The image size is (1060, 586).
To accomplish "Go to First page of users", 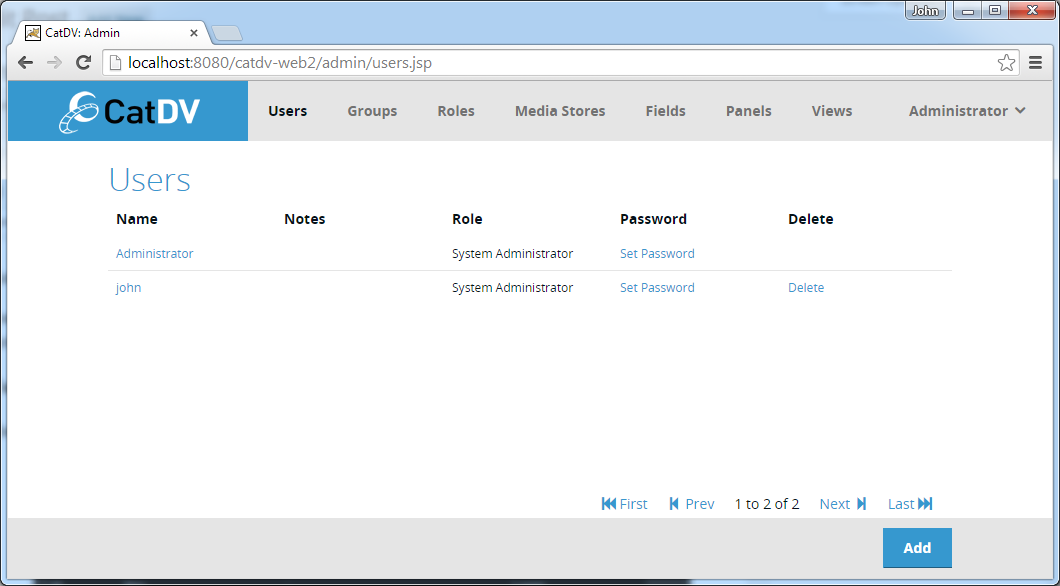I will tap(624, 504).
